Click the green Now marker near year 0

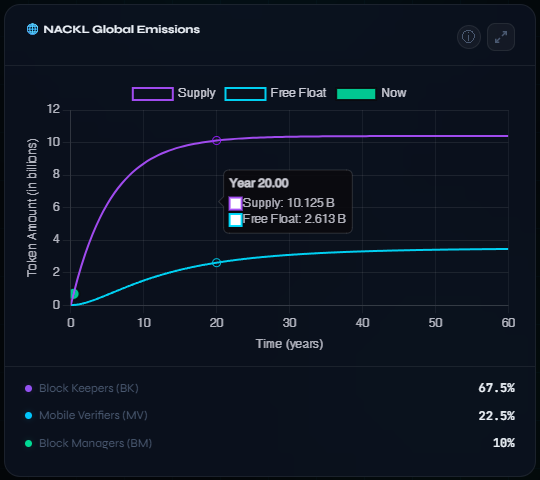tap(74, 294)
